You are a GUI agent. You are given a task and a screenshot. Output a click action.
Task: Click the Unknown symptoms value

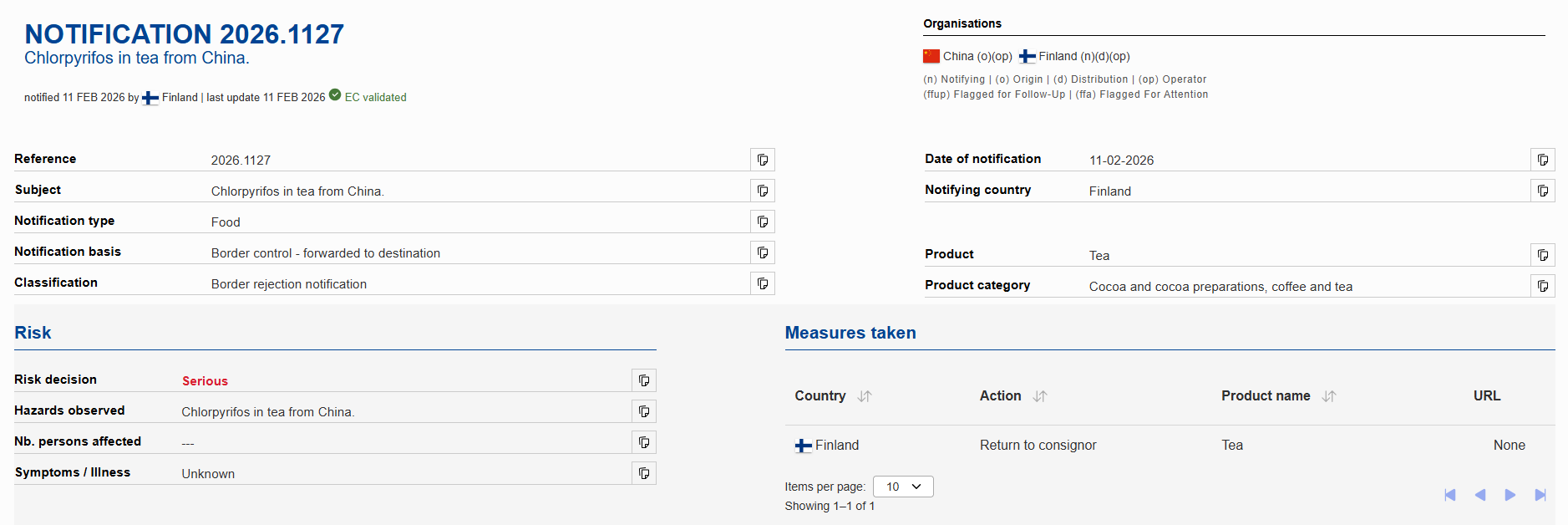tap(208, 474)
